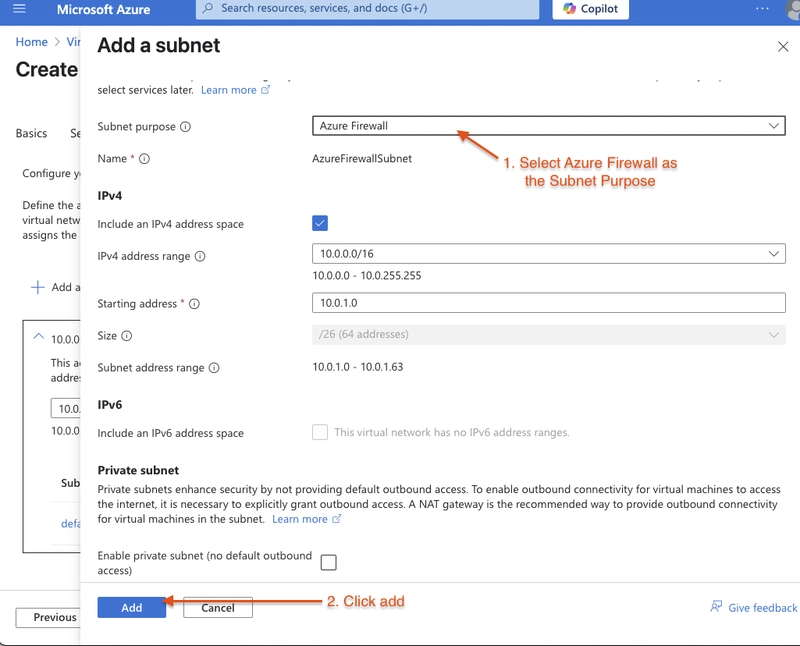Switch to Basics tab in background page
800x646 pixels.
[x=31, y=133]
